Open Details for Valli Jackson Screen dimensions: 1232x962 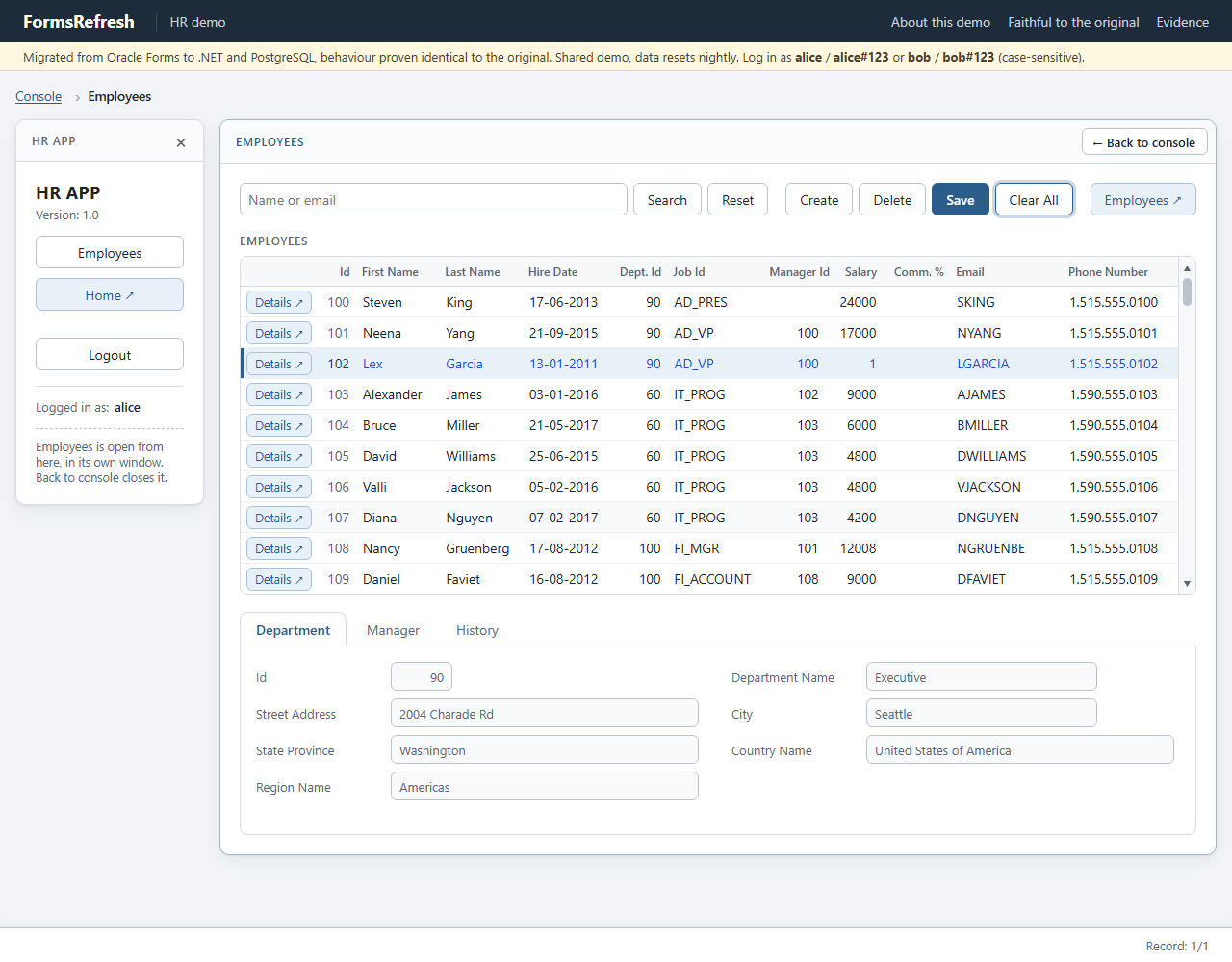(279, 487)
